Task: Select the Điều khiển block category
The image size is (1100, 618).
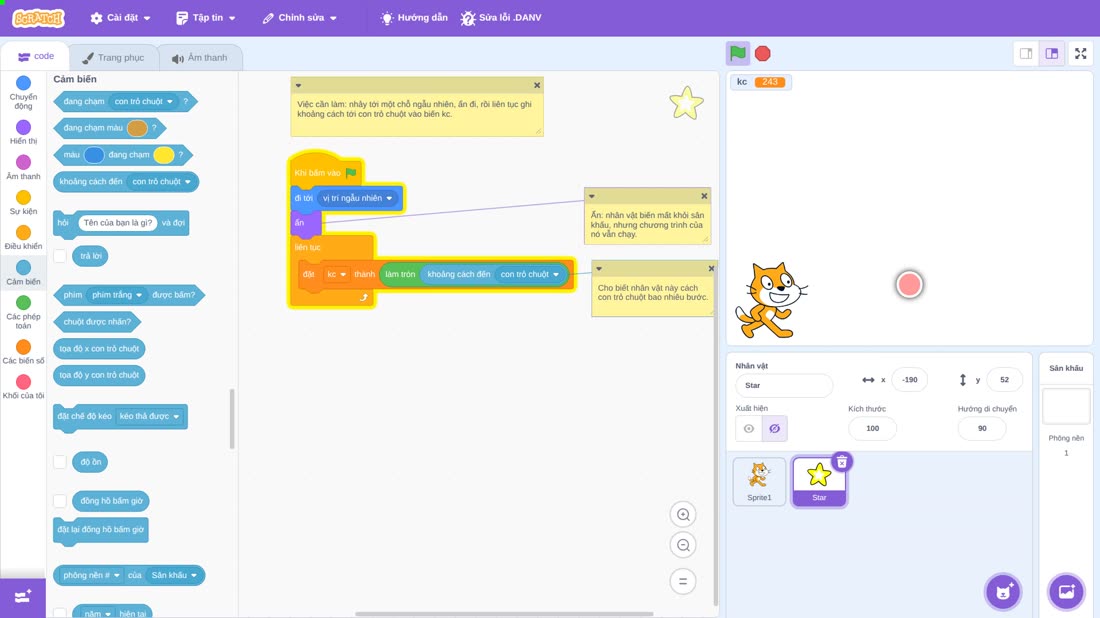Action: pos(23,237)
